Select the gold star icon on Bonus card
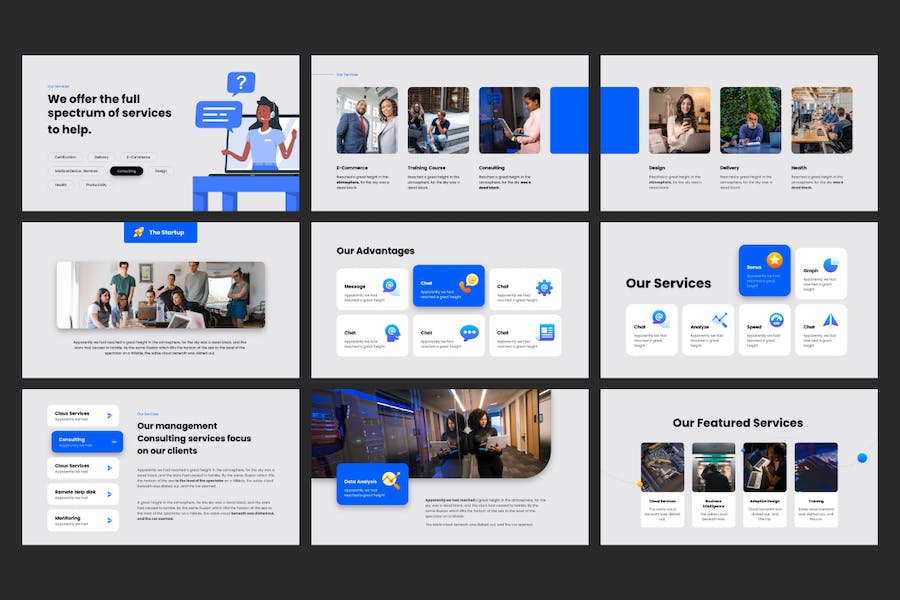 click(x=775, y=260)
